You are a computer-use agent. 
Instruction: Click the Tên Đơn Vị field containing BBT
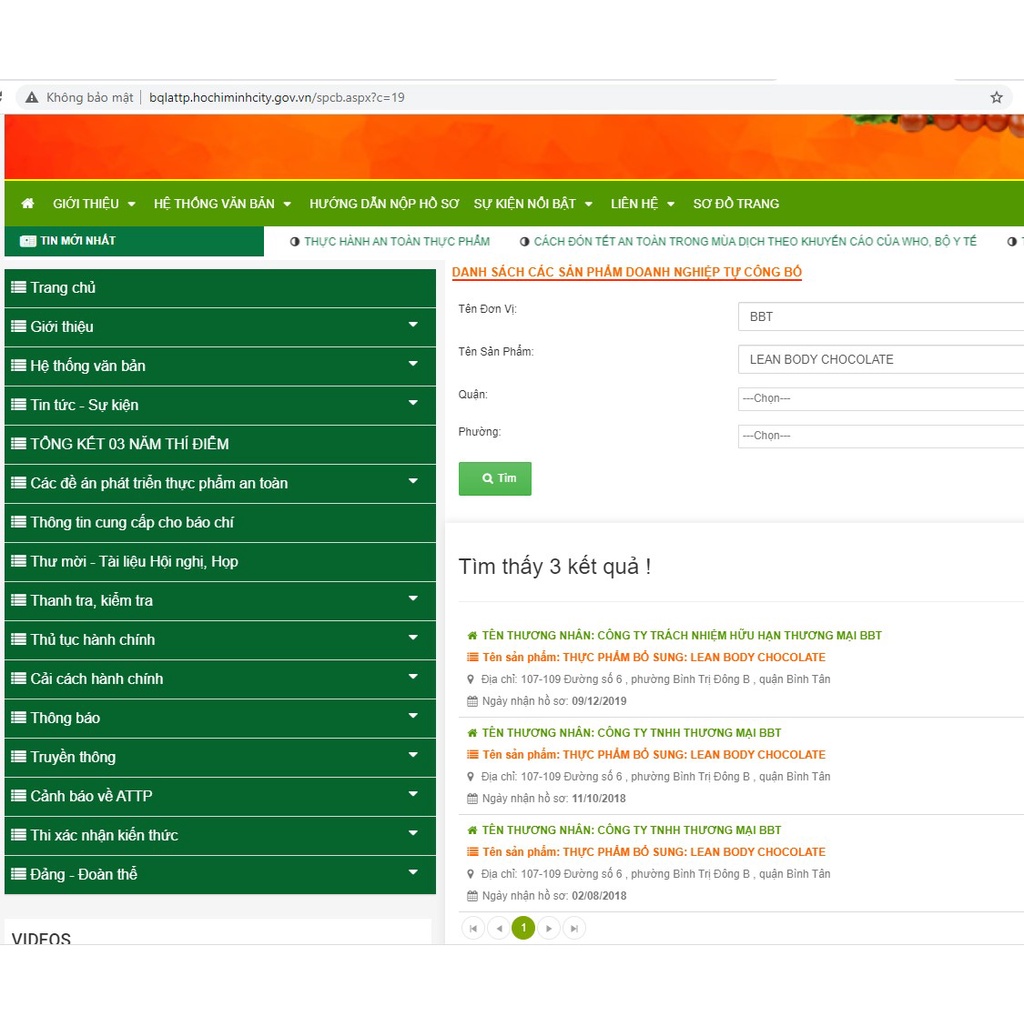click(880, 317)
